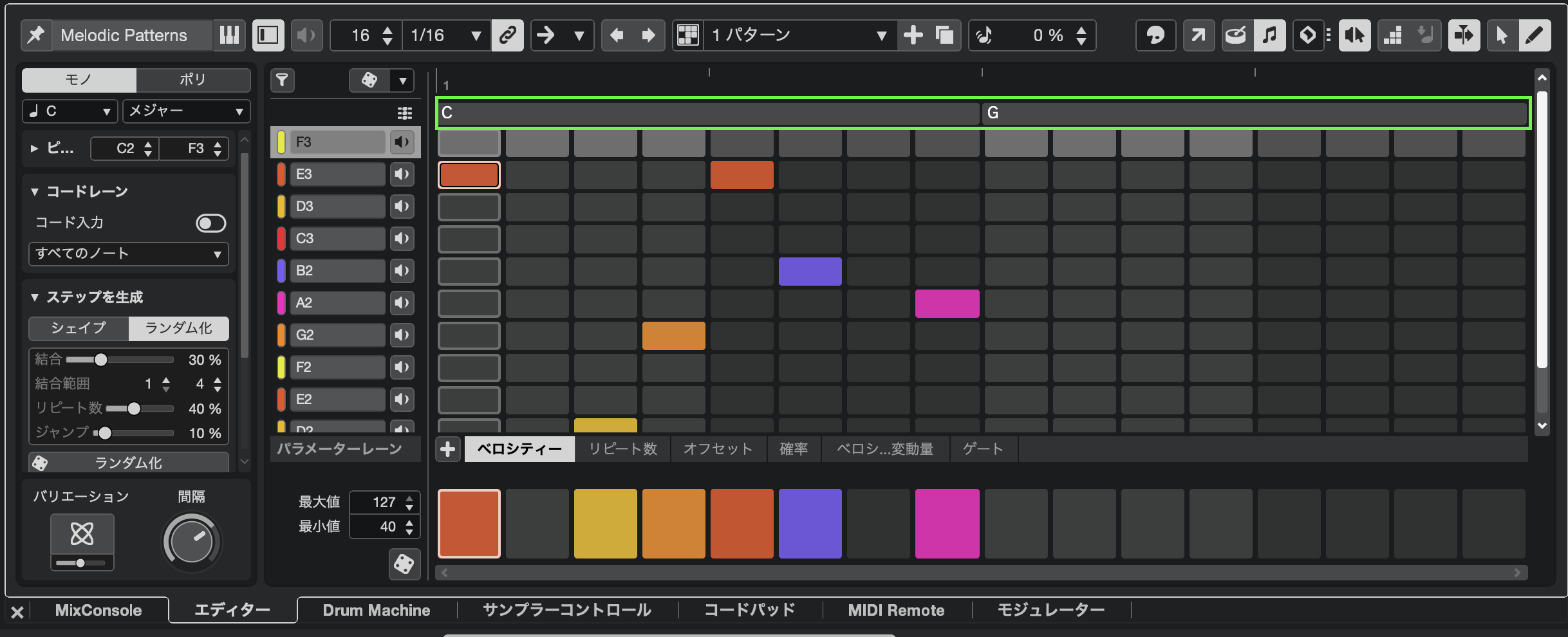1568x637 pixels.
Task: Open the dropdown arrow next to dice icon
Action: [403, 80]
